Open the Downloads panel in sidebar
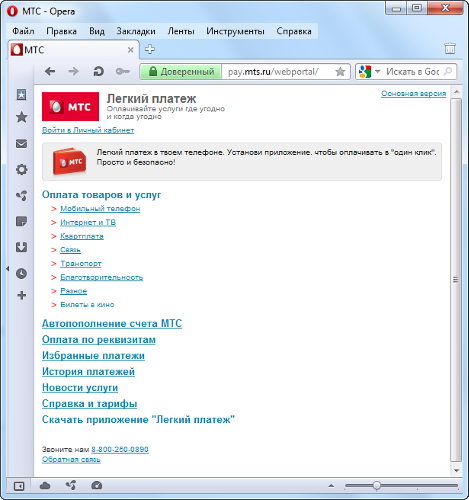Screen dimensions: 469x500 [22, 247]
